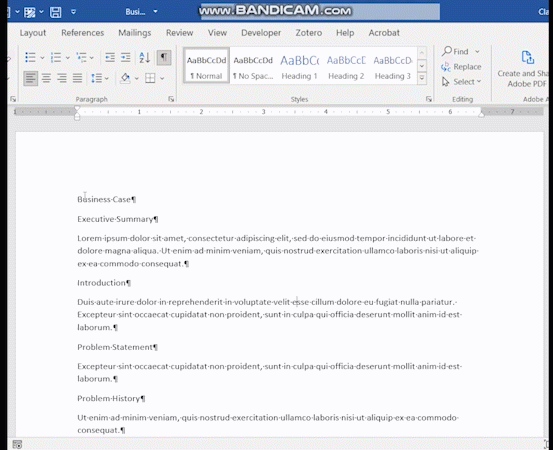This screenshot has width=553, height=450.
Task: Open the Paragraph settings dialog launcher
Action: [171, 99]
